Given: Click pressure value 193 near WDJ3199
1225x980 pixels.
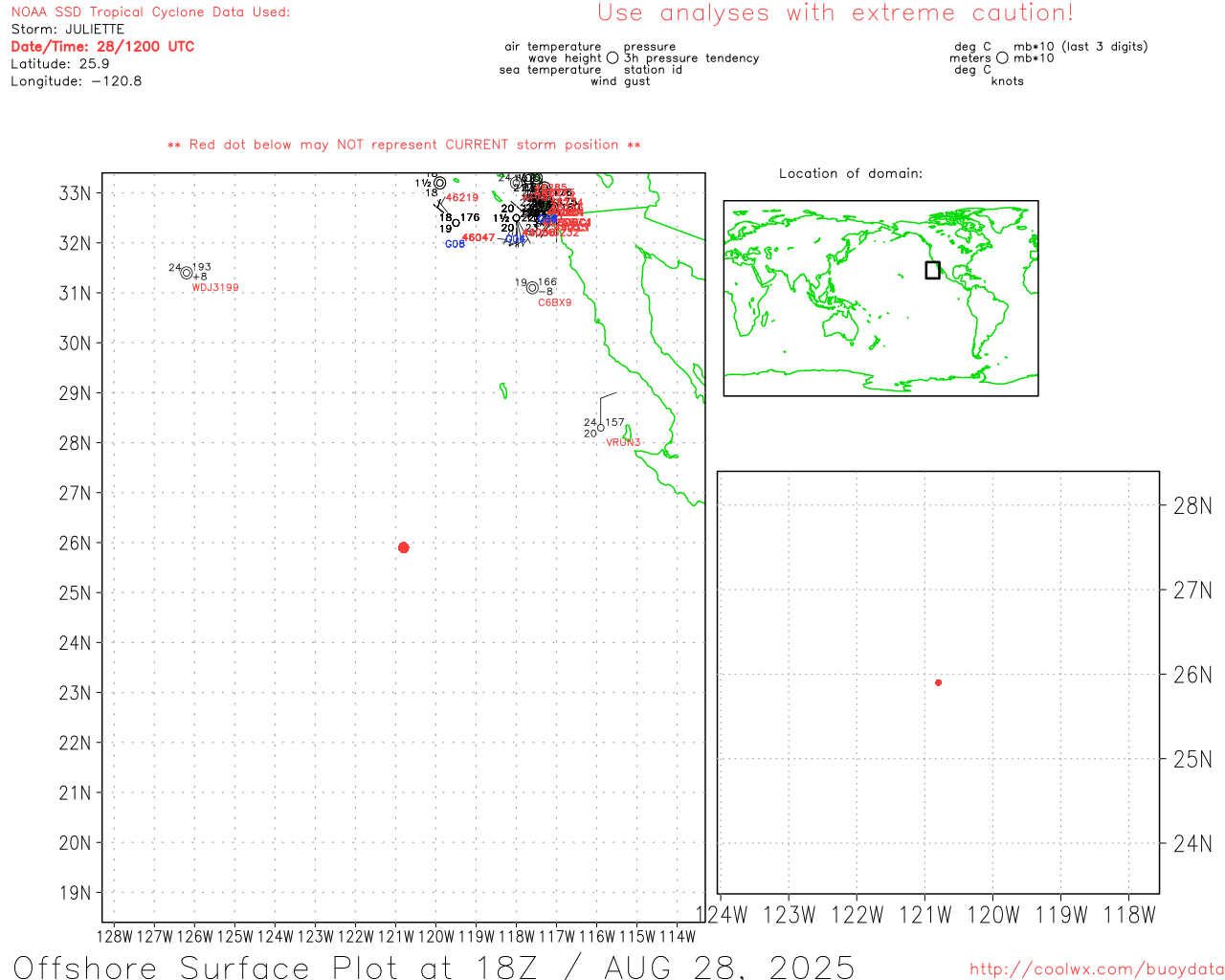Looking at the screenshot, I should pos(202,267).
